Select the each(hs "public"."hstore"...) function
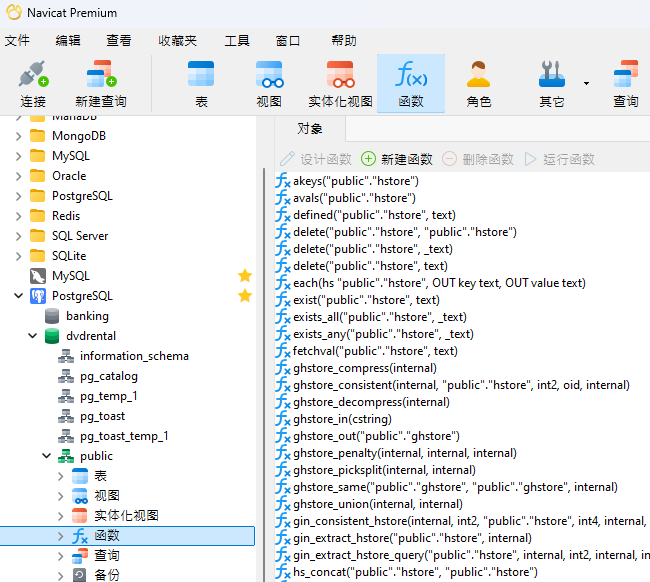This screenshot has width=650, height=582. pyautogui.click(x=439, y=283)
